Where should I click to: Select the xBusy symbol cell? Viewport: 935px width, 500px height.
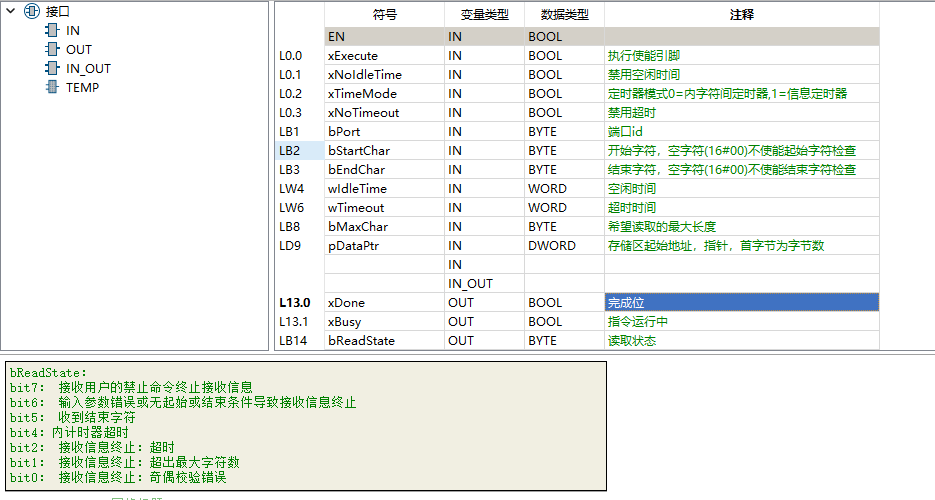(x=385, y=322)
